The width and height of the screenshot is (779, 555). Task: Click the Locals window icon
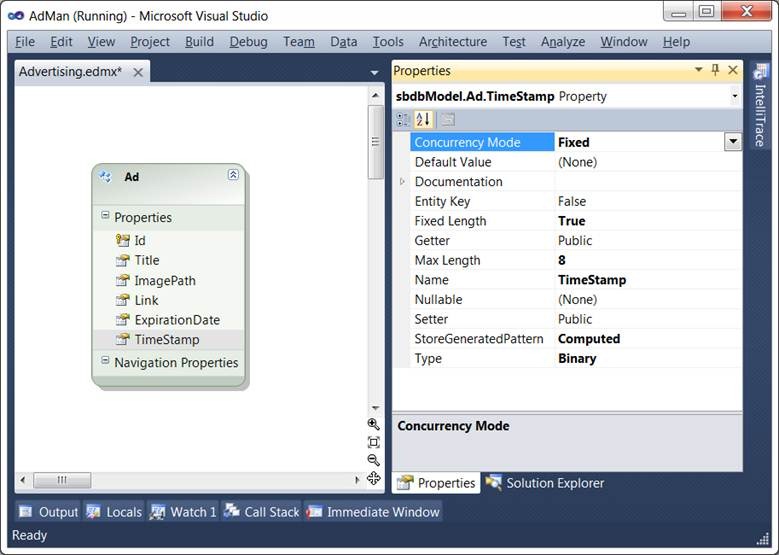point(93,512)
